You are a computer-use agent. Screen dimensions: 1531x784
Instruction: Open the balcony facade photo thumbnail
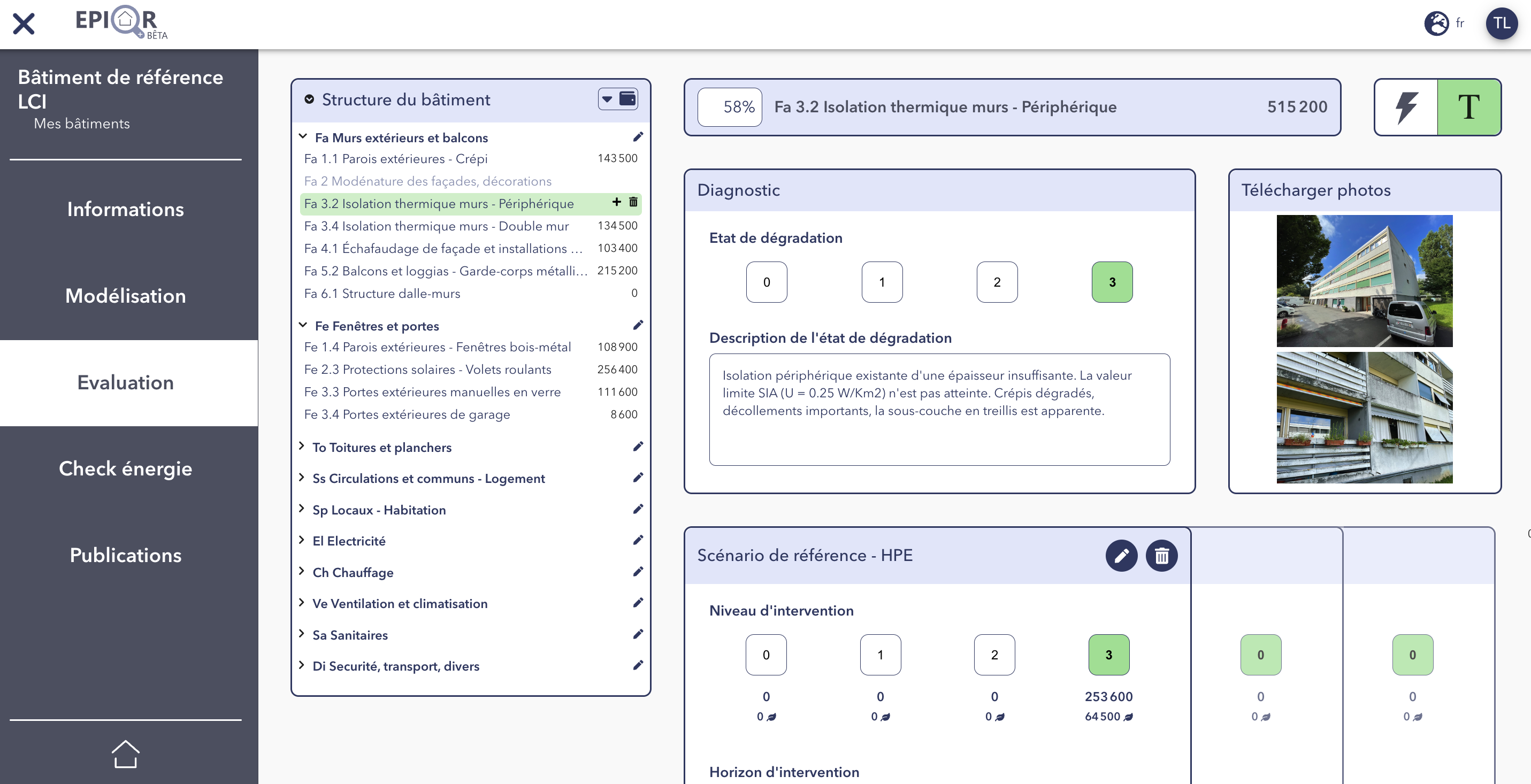point(1365,418)
